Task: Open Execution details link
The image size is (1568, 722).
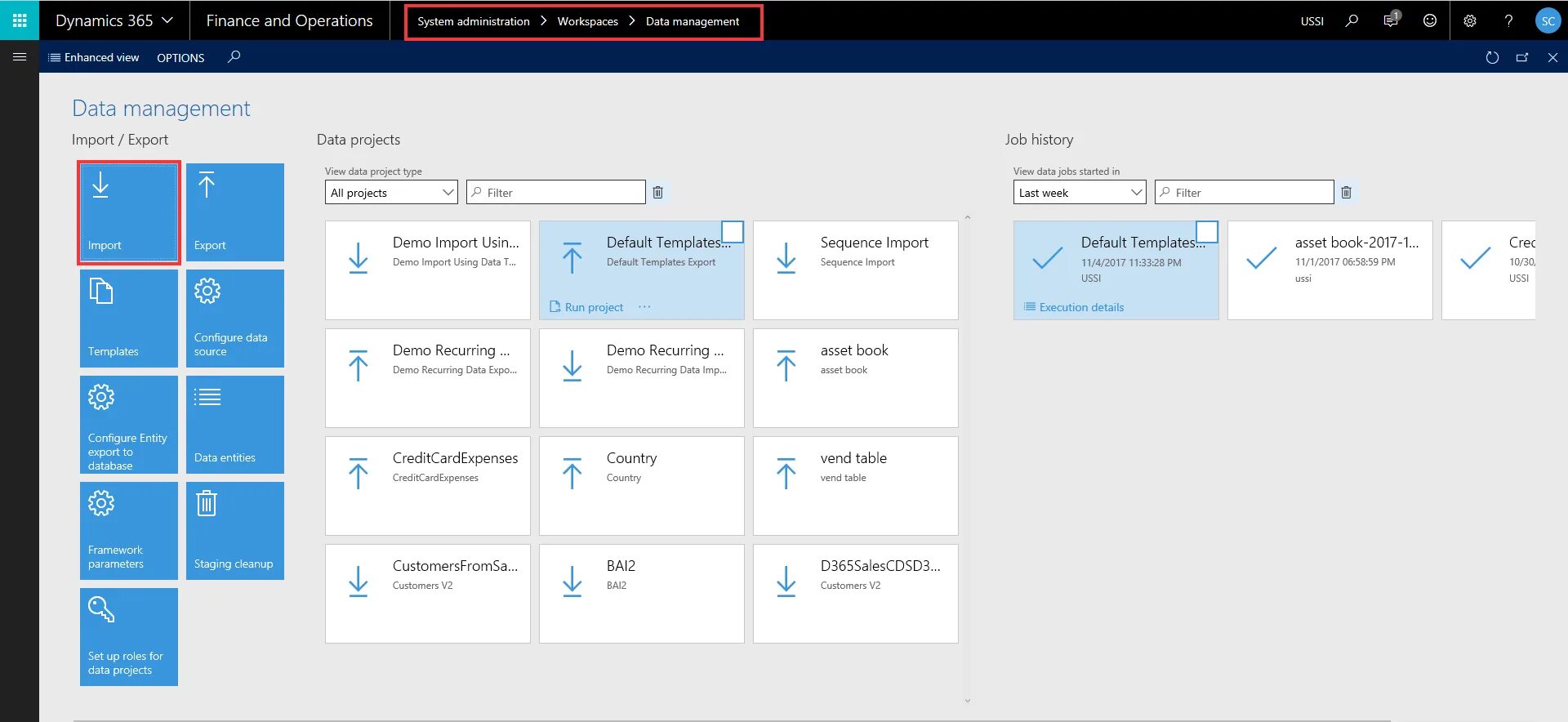Action: [x=1074, y=307]
